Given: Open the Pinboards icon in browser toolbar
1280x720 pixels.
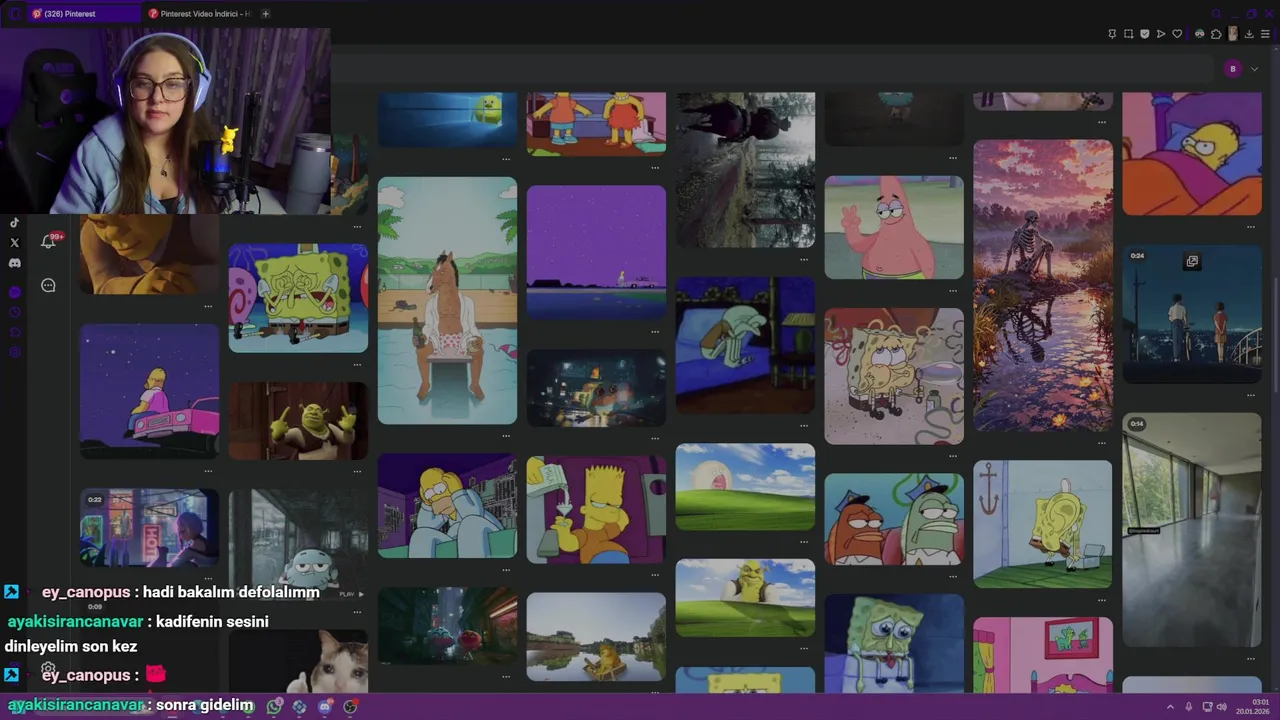Looking at the screenshot, I should click(1112, 34).
